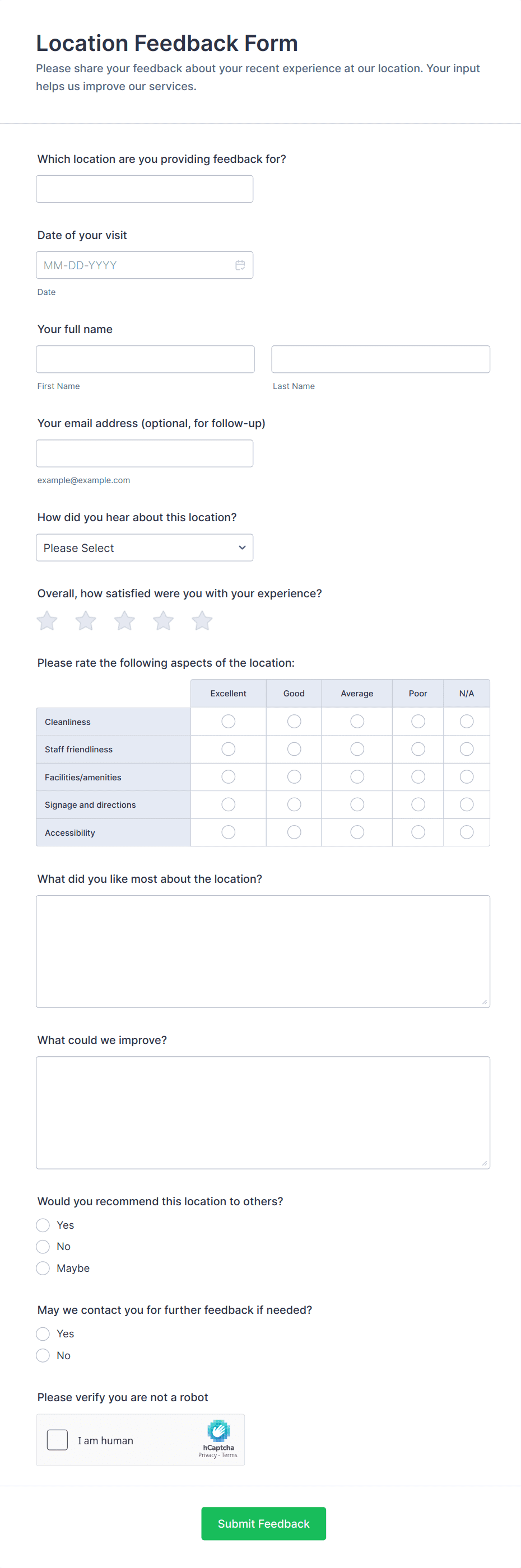Focus the location feedback text field
Viewport: 521px width, 1568px height.
click(x=145, y=189)
